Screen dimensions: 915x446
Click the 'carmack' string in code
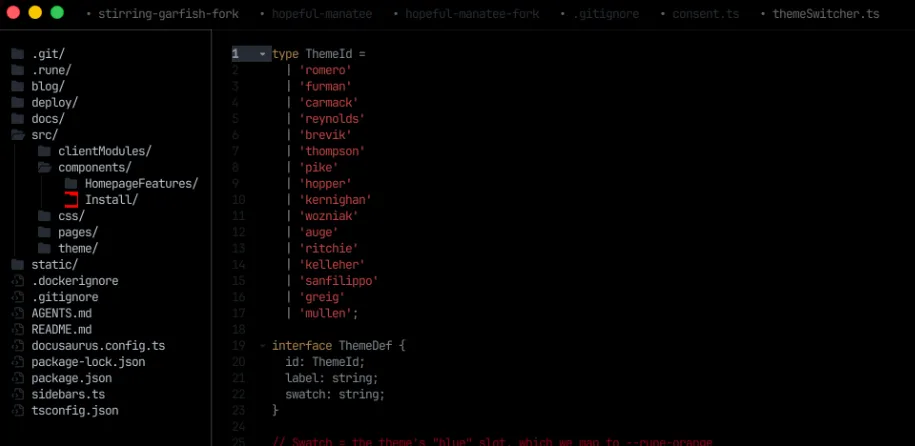pos(329,103)
